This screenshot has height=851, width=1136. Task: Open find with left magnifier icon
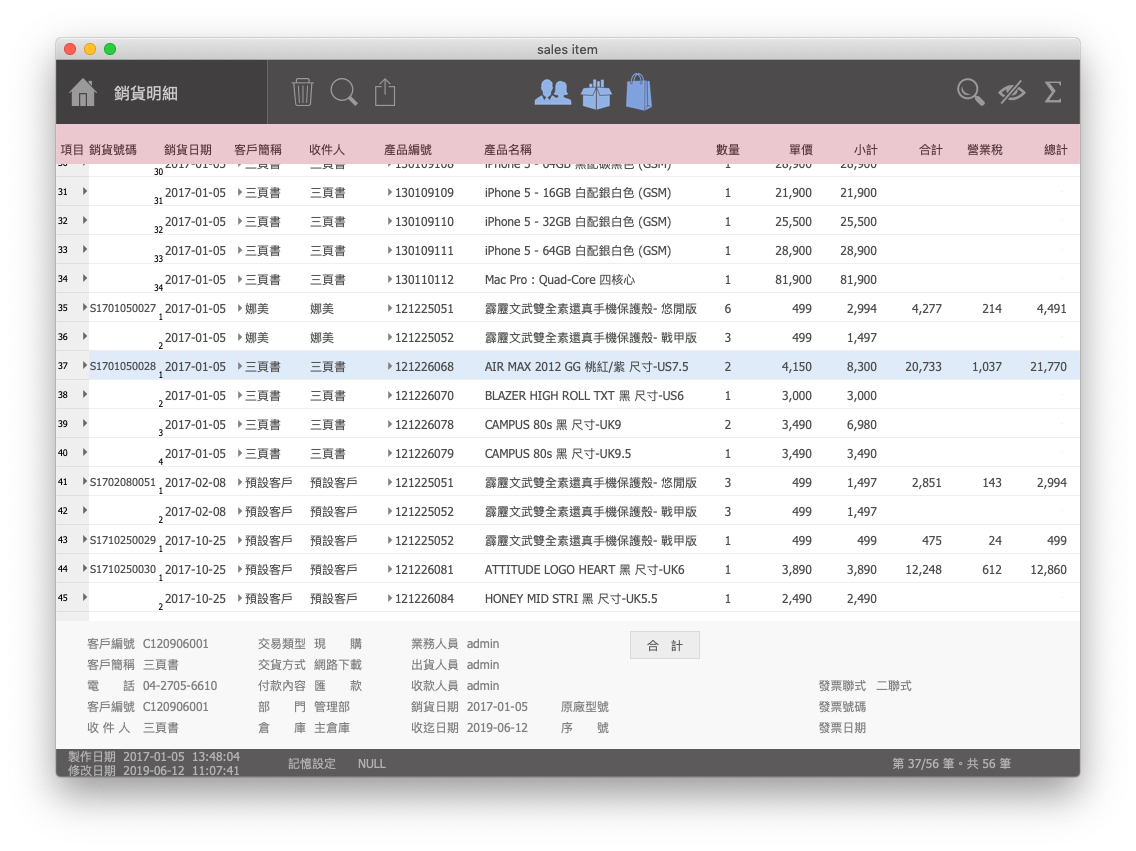[344, 93]
